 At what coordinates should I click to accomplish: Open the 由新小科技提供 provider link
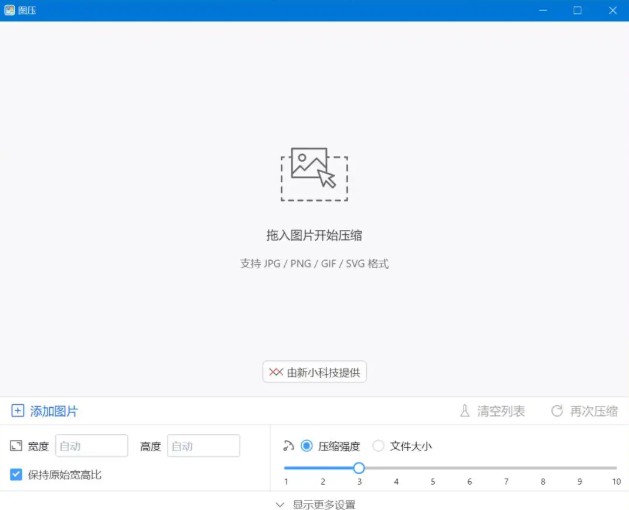point(314,372)
